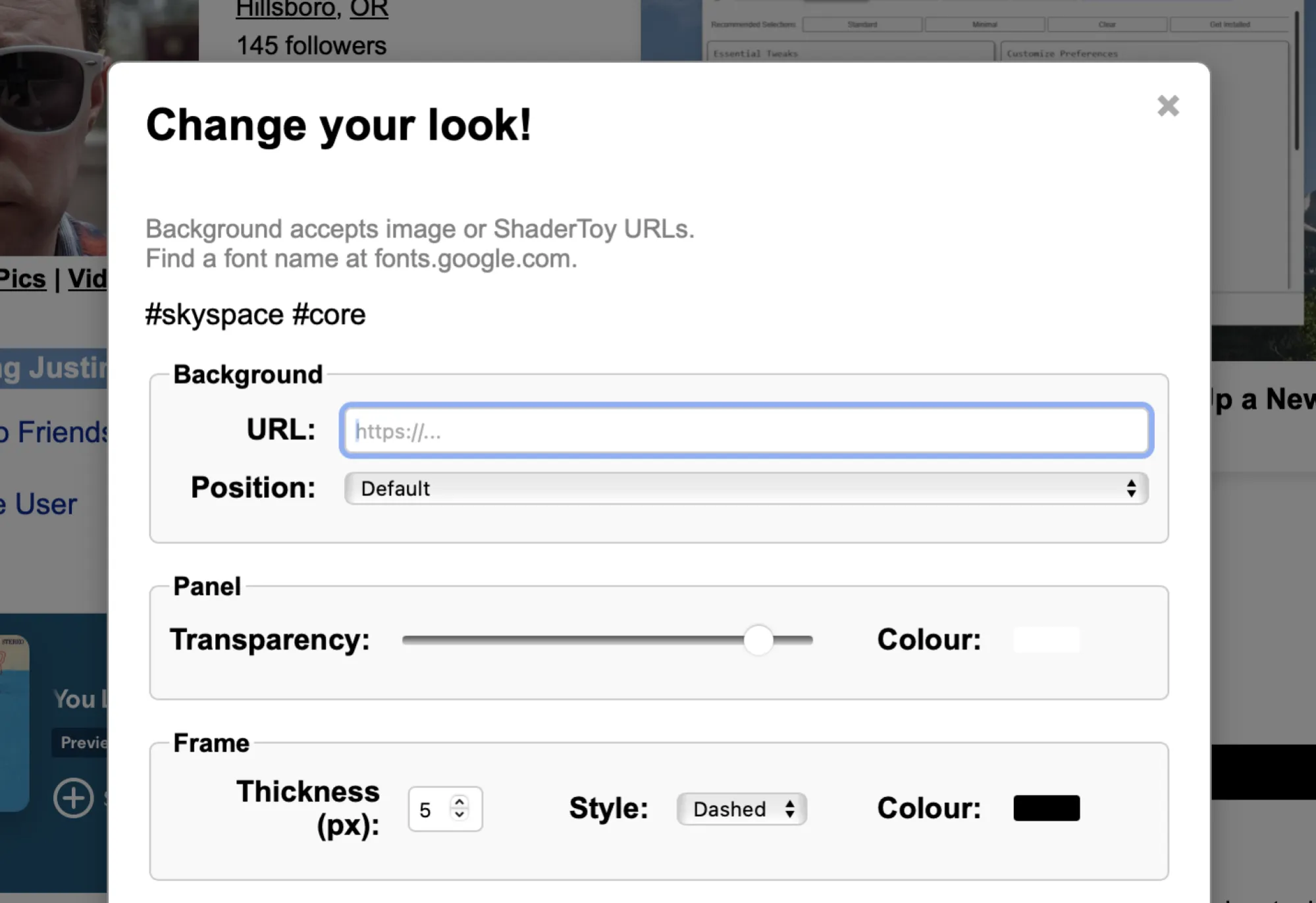Screen dimensions: 1316x903
Task: Click the Clear recommended selection button
Action: (1106, 24)
